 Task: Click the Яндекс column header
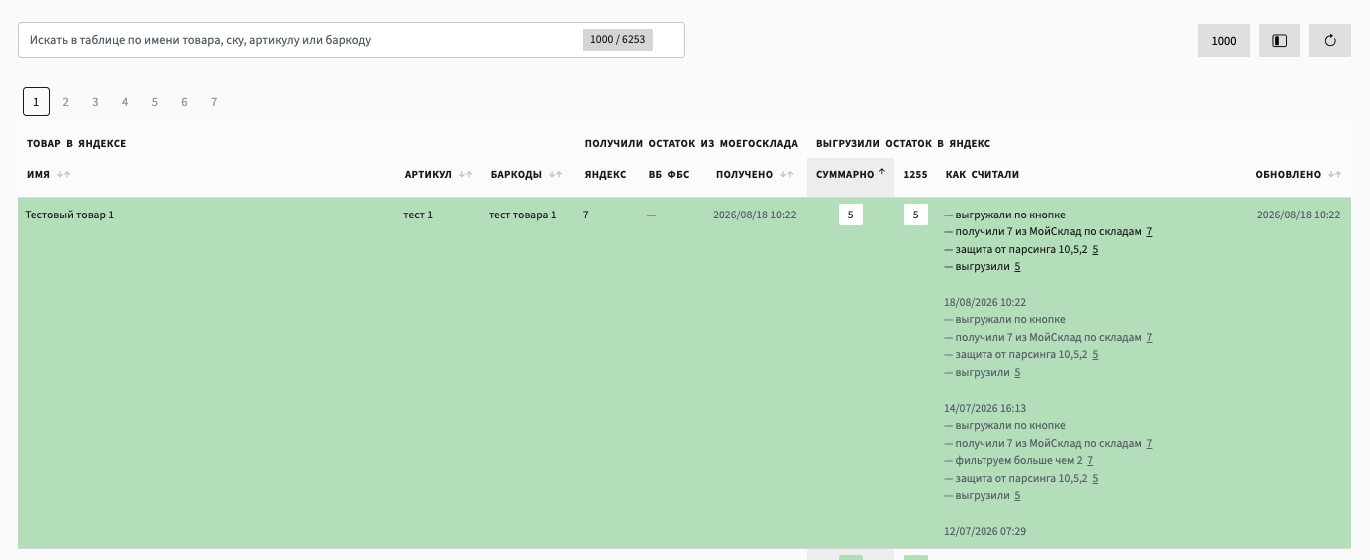(x=605, y=175)
